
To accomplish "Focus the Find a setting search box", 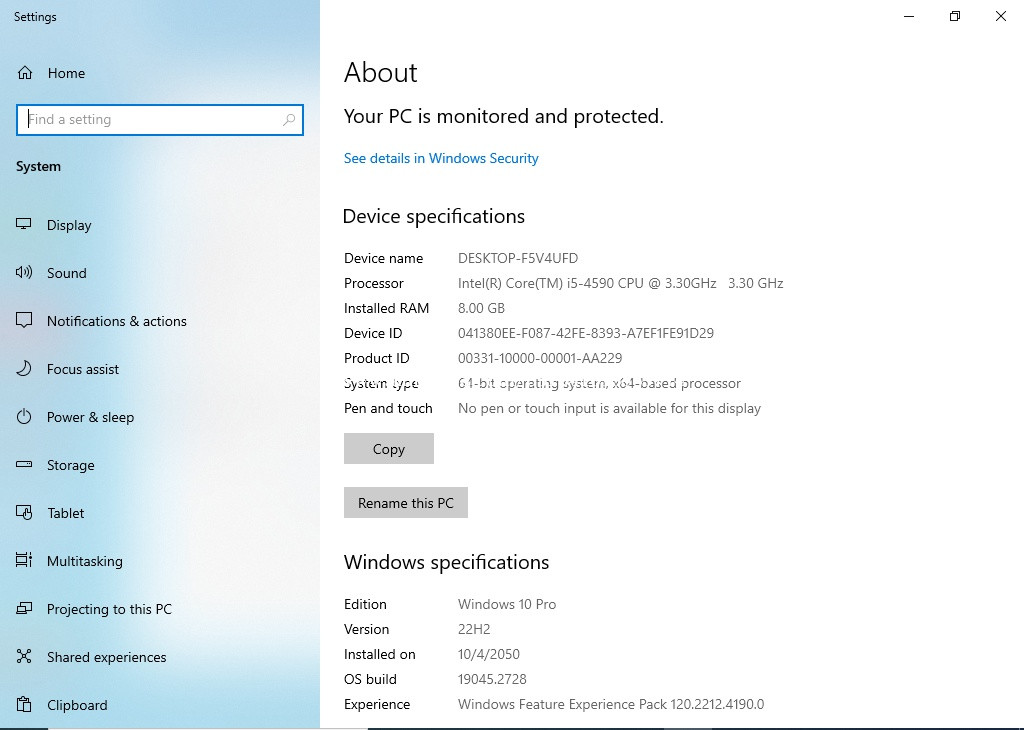I will coord(150,120).
